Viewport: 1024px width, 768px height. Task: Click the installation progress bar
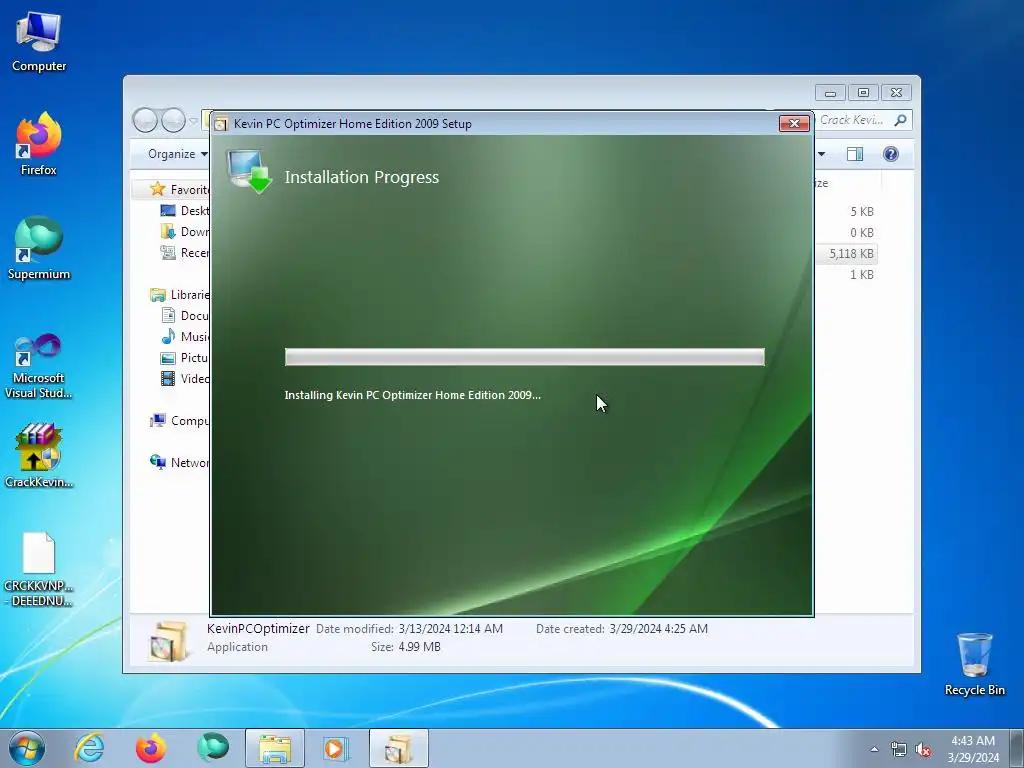(x=524, y=357)
